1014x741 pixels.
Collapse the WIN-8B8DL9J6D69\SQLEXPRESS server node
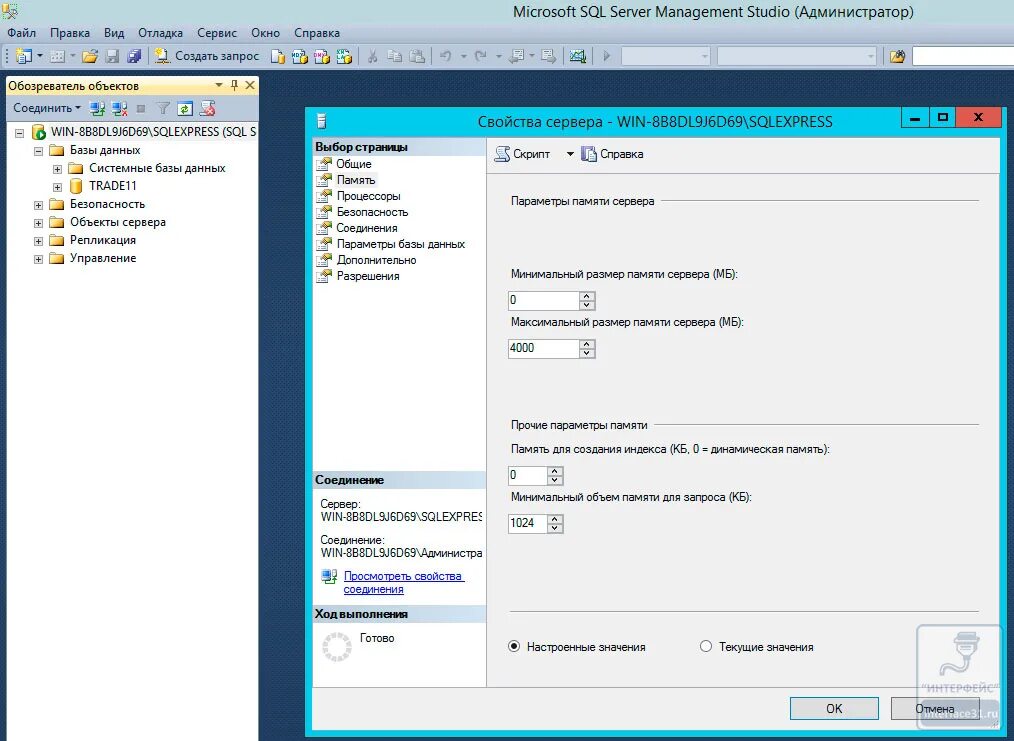(19, 133)
